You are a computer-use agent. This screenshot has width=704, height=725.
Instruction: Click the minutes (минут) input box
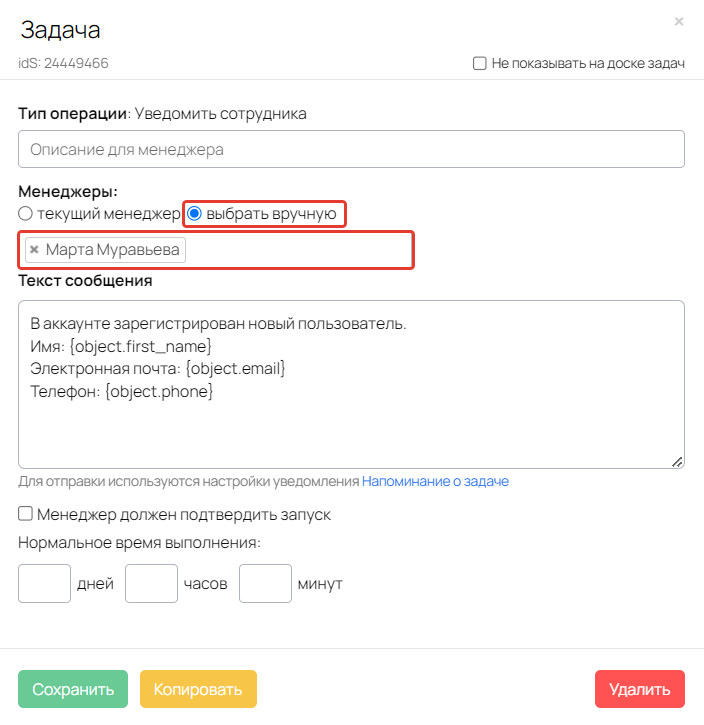point(265,583)
